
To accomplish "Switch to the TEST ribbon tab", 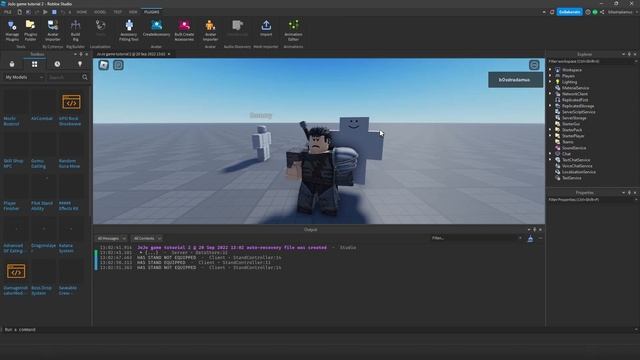I will point(118,12).
